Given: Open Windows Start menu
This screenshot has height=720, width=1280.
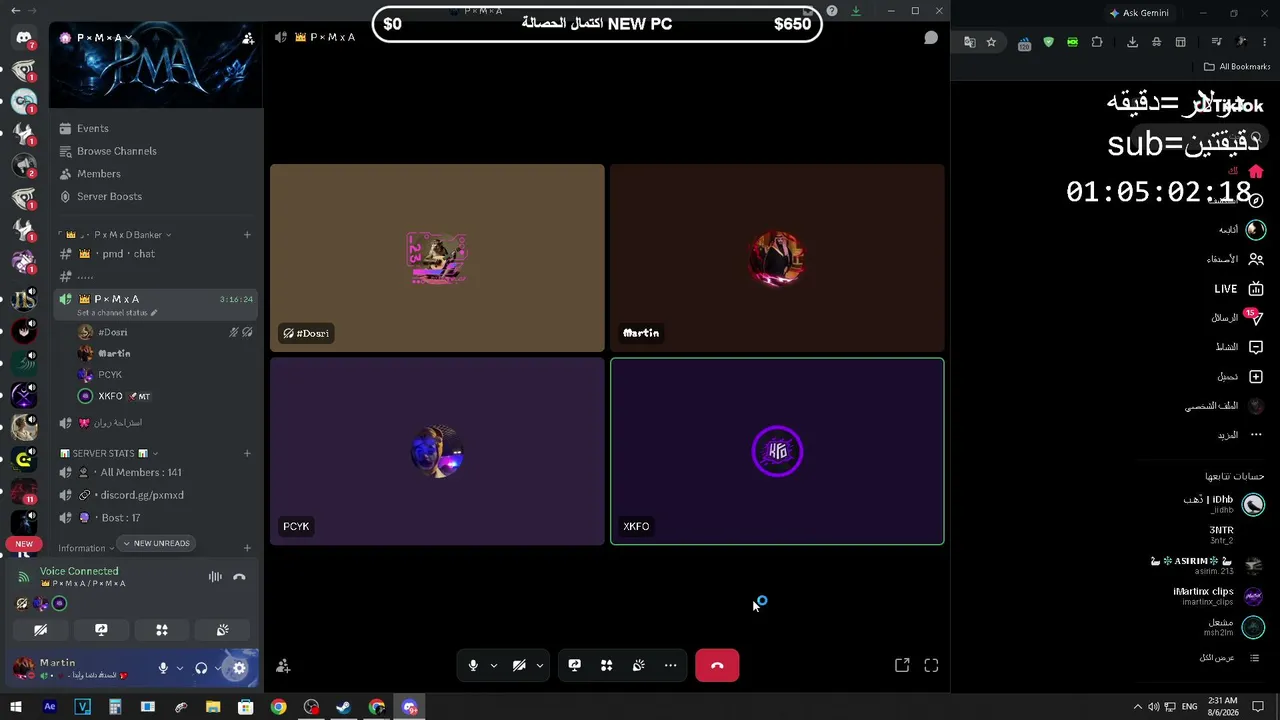Looking at the screenshot, I should [x=16, y=707].
